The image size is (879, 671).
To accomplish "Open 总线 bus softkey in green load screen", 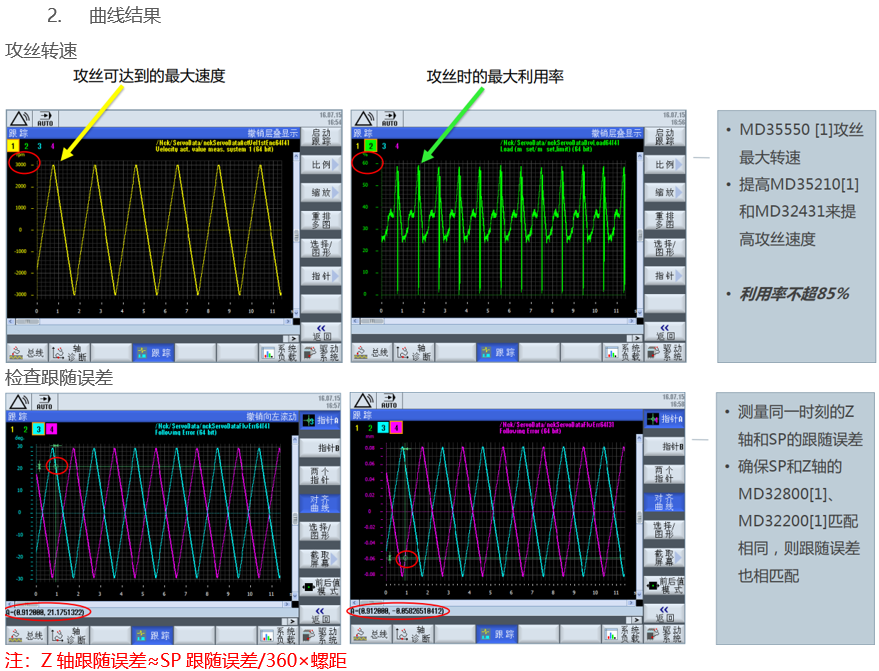I will coord(372,352).
